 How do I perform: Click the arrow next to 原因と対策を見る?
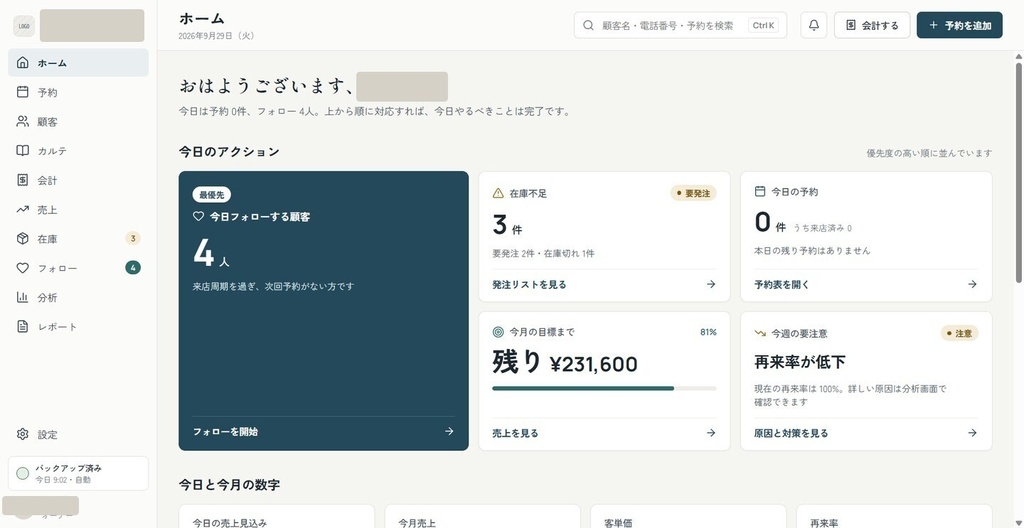972,433
